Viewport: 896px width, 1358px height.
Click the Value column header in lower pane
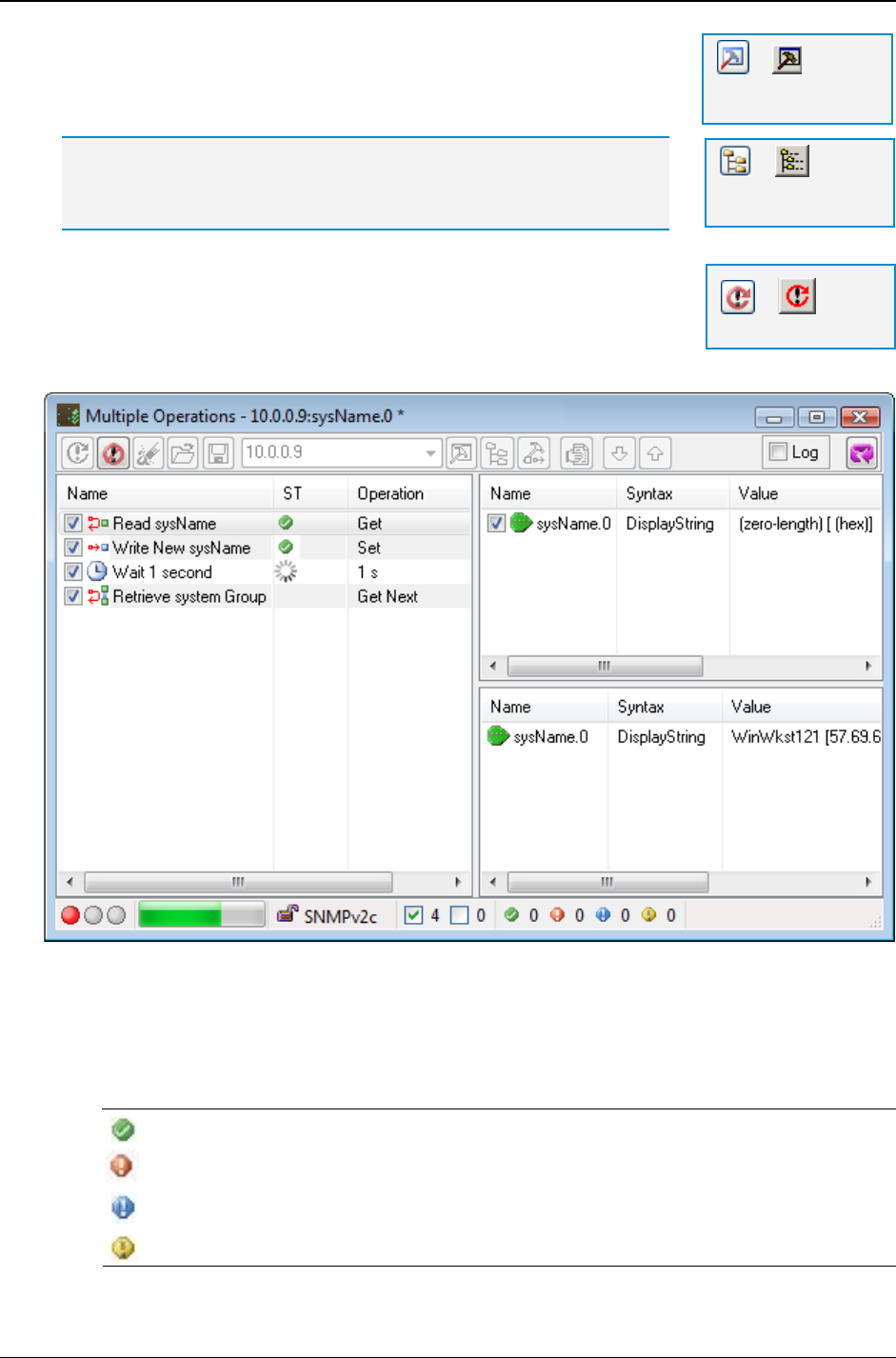(x=803, y=707)
